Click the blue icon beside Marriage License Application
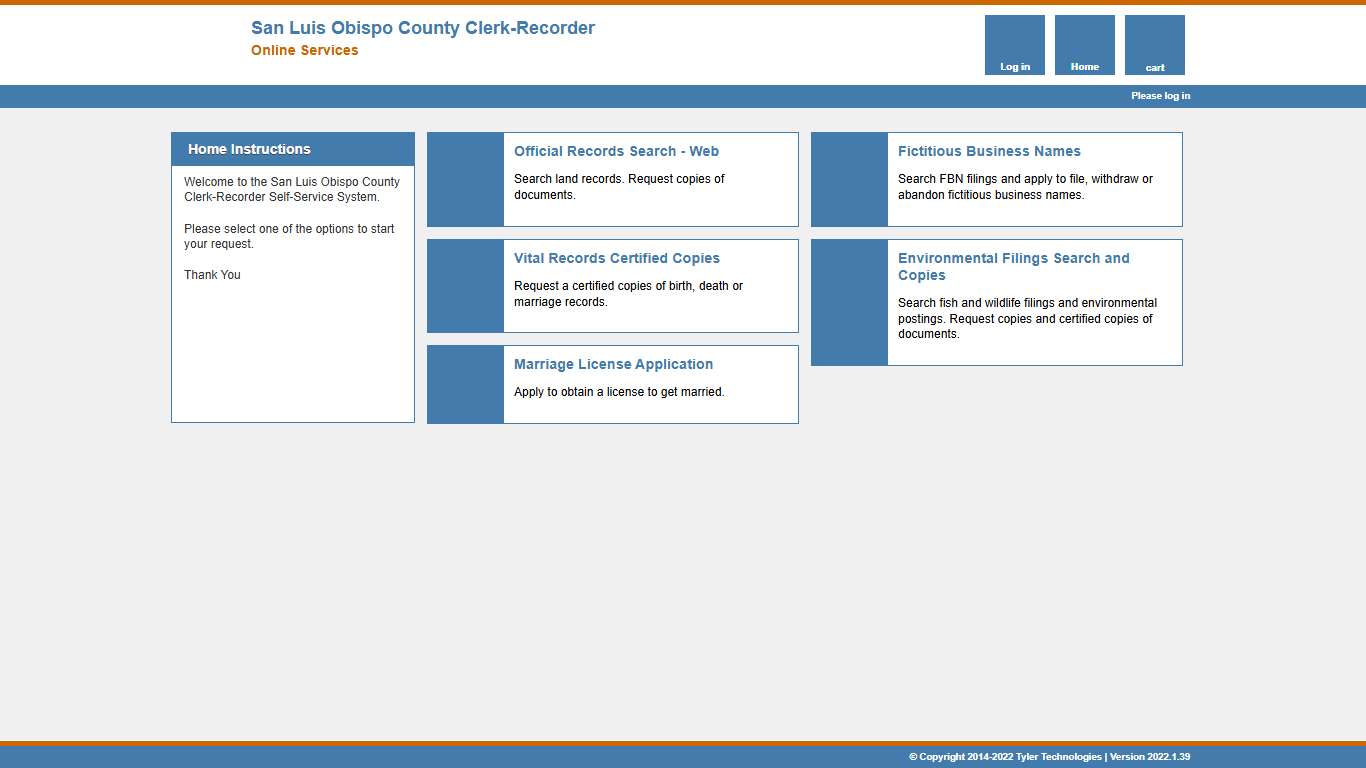The image size is (1366, 768). click(465, 385)
